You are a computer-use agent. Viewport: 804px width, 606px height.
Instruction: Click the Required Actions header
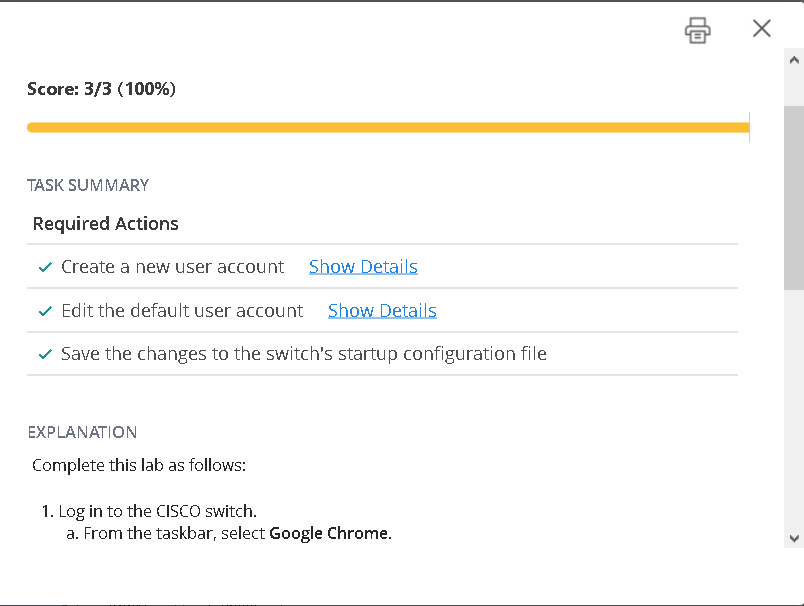coord(106,224)
